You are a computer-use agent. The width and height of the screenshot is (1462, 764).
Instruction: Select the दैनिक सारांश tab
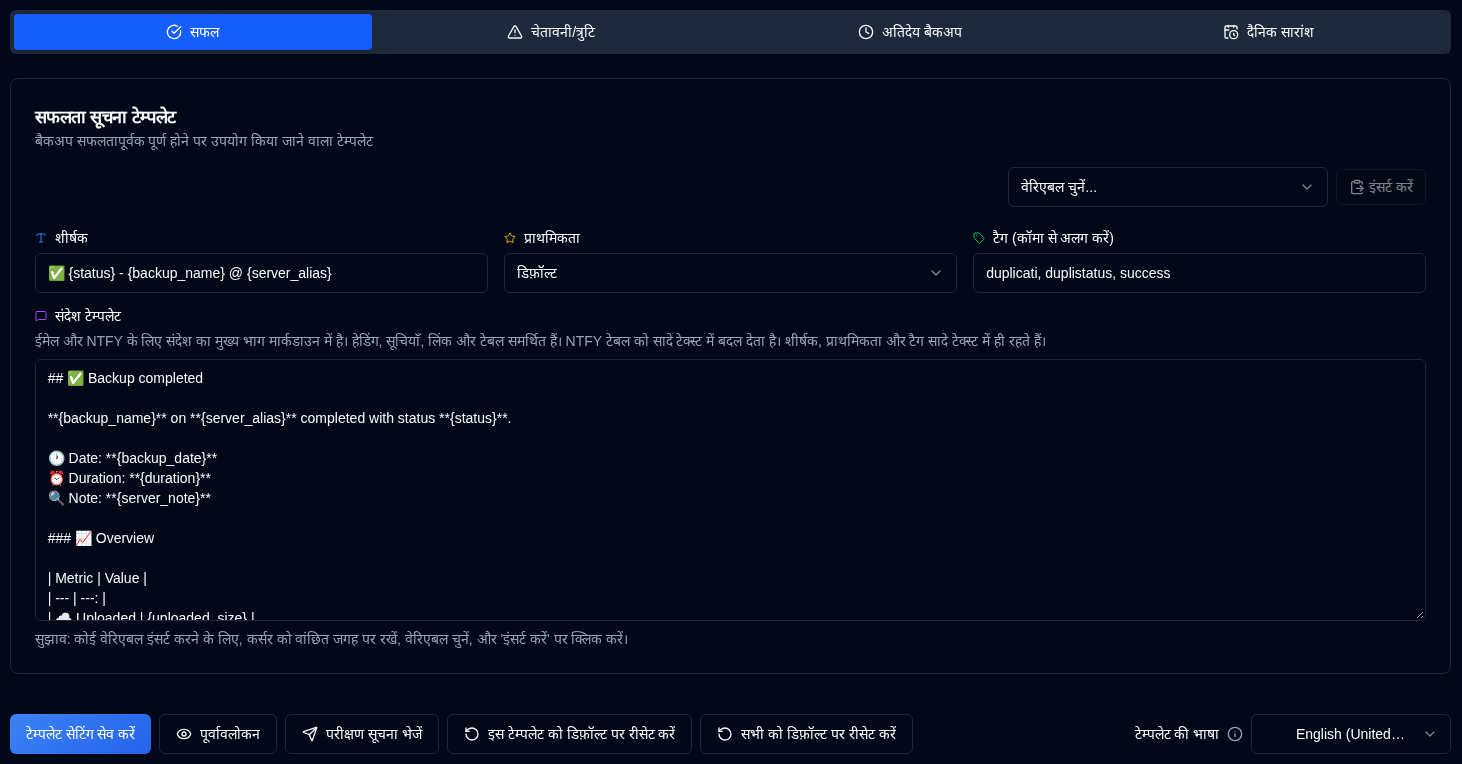click(x=1269, y=32)
